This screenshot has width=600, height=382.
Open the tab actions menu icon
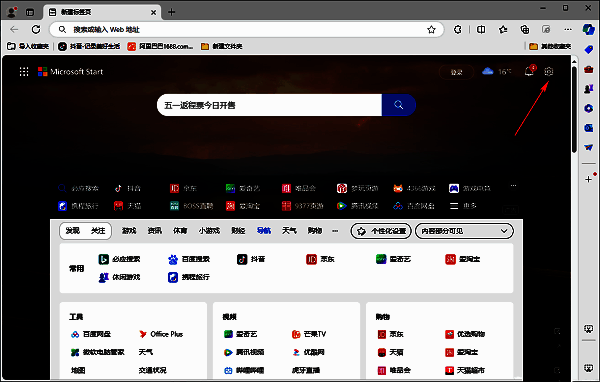(x=30, y=12)
